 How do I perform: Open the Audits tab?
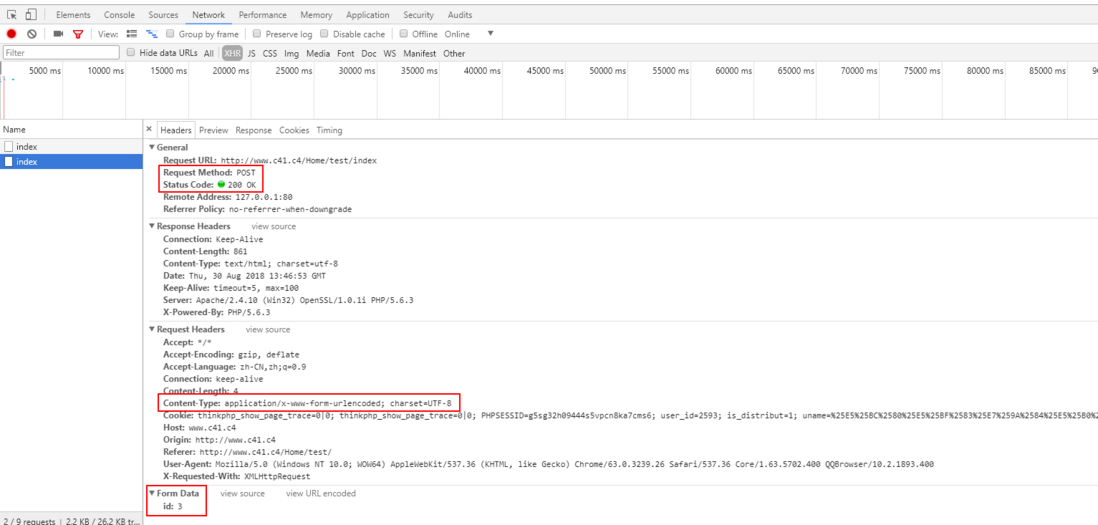point(459,15)
